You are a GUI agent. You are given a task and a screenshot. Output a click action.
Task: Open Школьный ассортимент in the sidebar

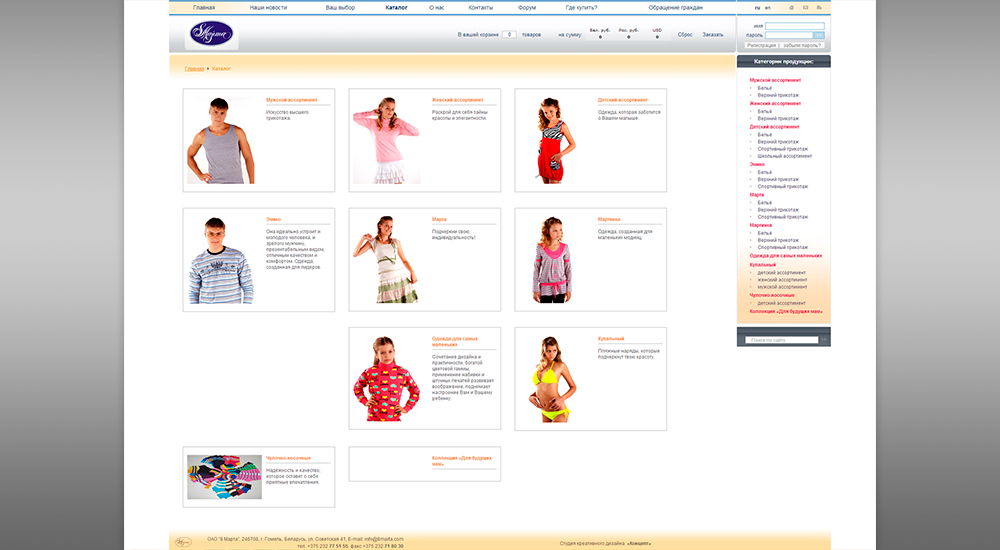784,156
